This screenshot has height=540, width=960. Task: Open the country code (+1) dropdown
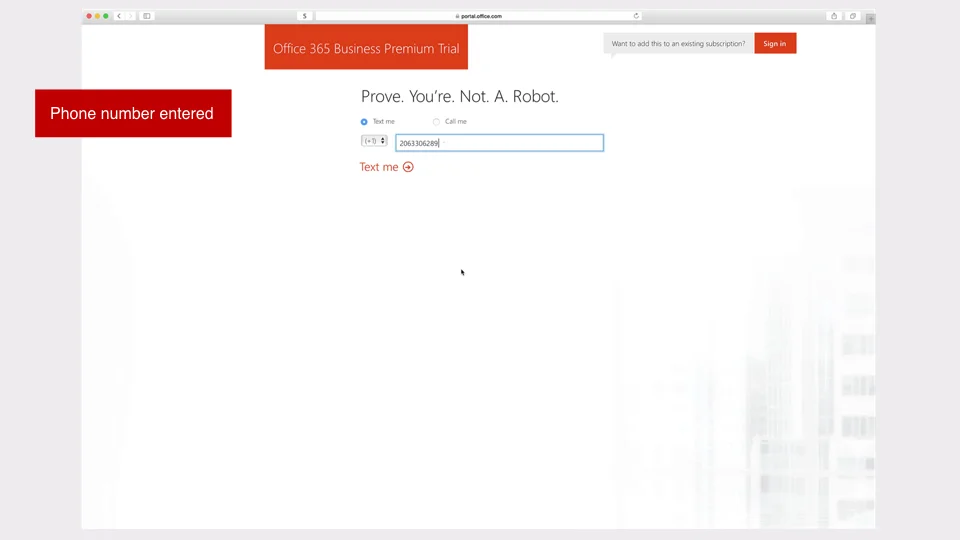tap(374, 141)
